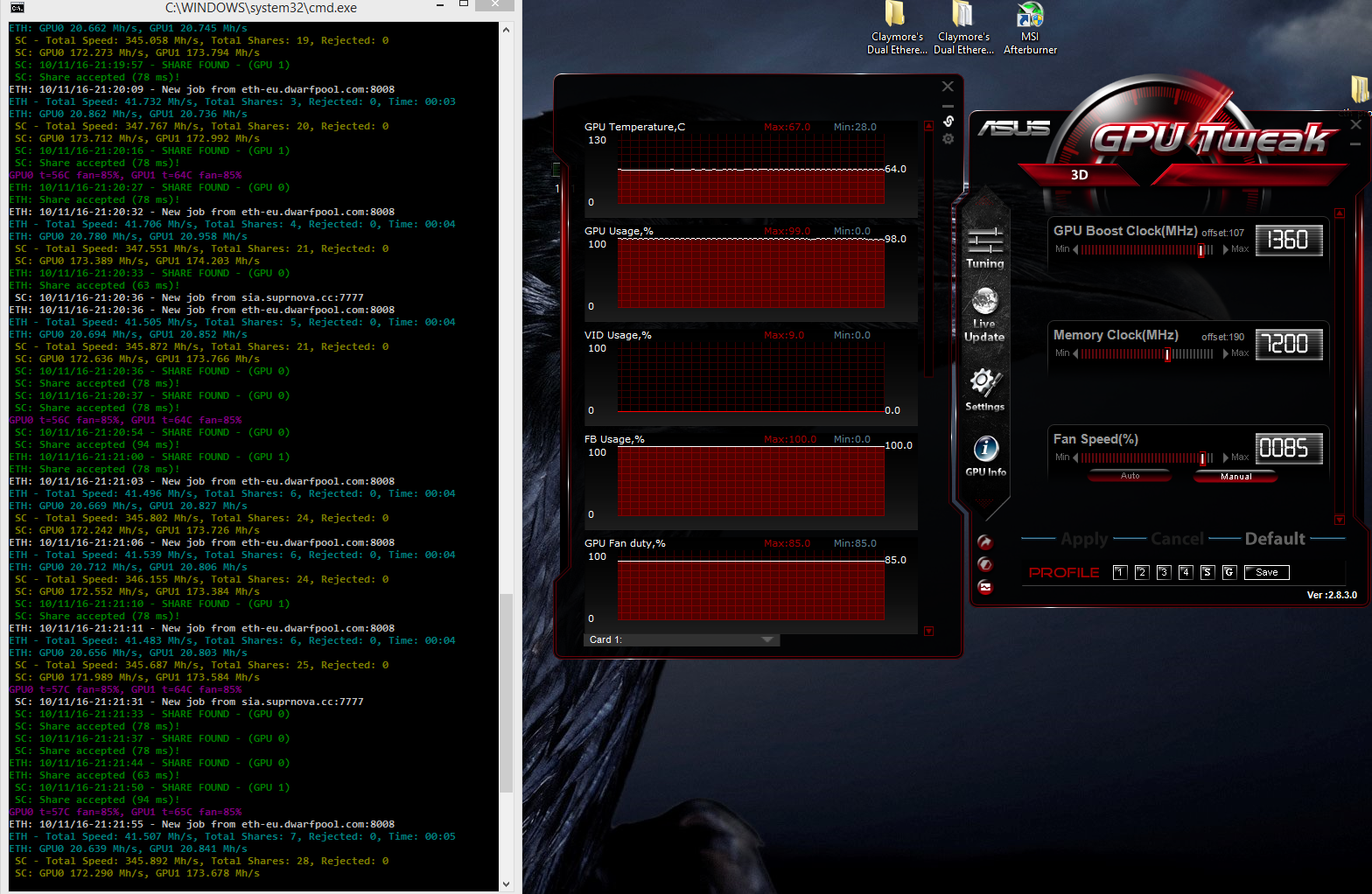Select profile slot 1
The width and height of the screenshot is (1372, 894).
coord(1119,572)
